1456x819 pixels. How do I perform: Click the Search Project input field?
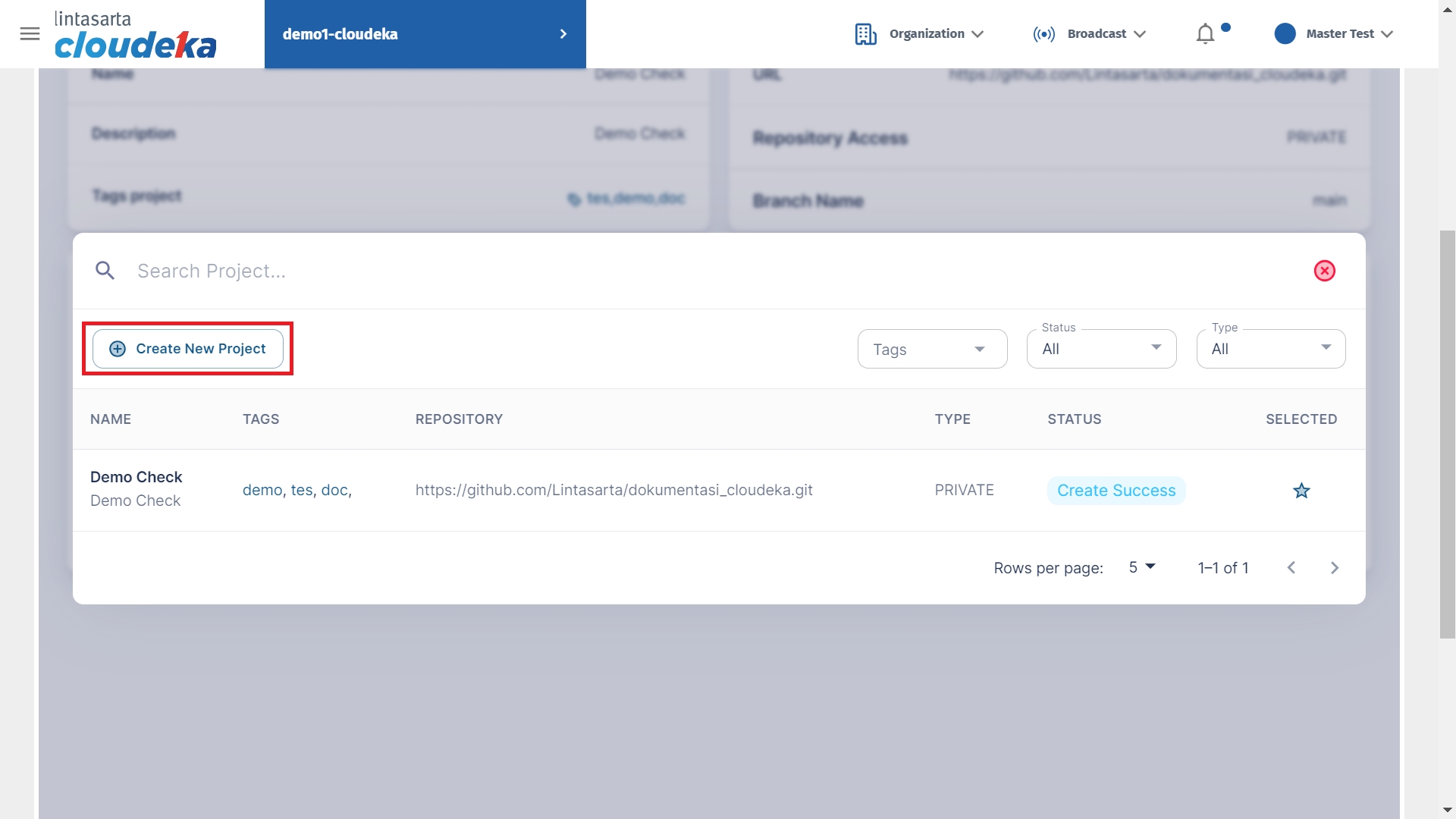[682, 271]
